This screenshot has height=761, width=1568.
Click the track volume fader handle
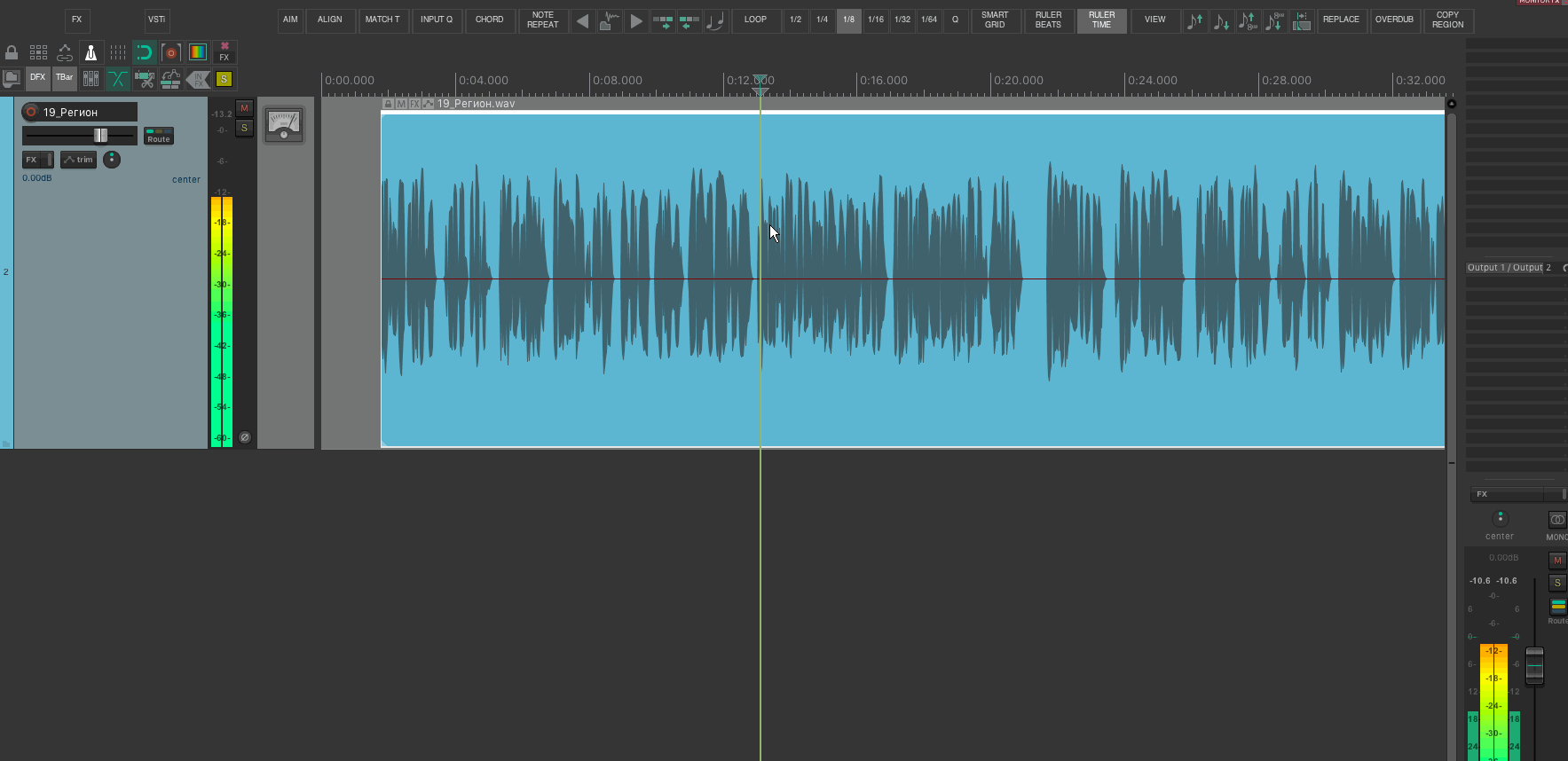pyautogui.click(x=100, y=135)
